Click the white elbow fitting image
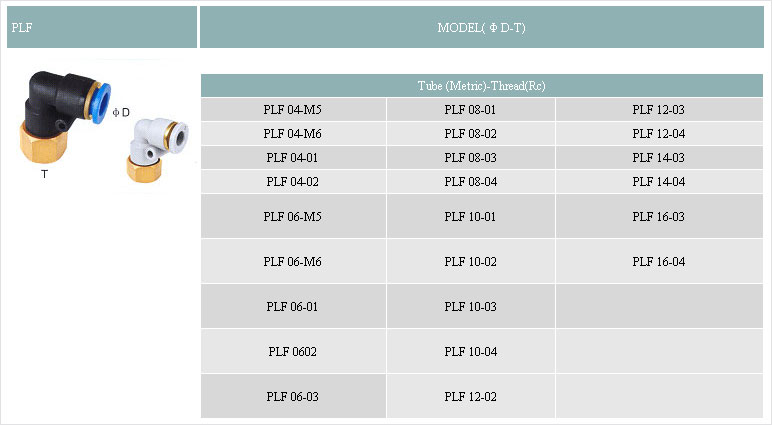Screen dimensions: 772x425 pos(157,150)
